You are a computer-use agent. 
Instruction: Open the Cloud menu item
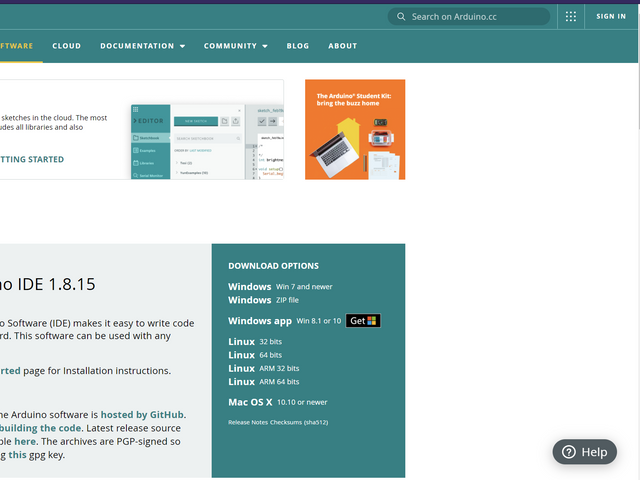click(x=67, y=46)
